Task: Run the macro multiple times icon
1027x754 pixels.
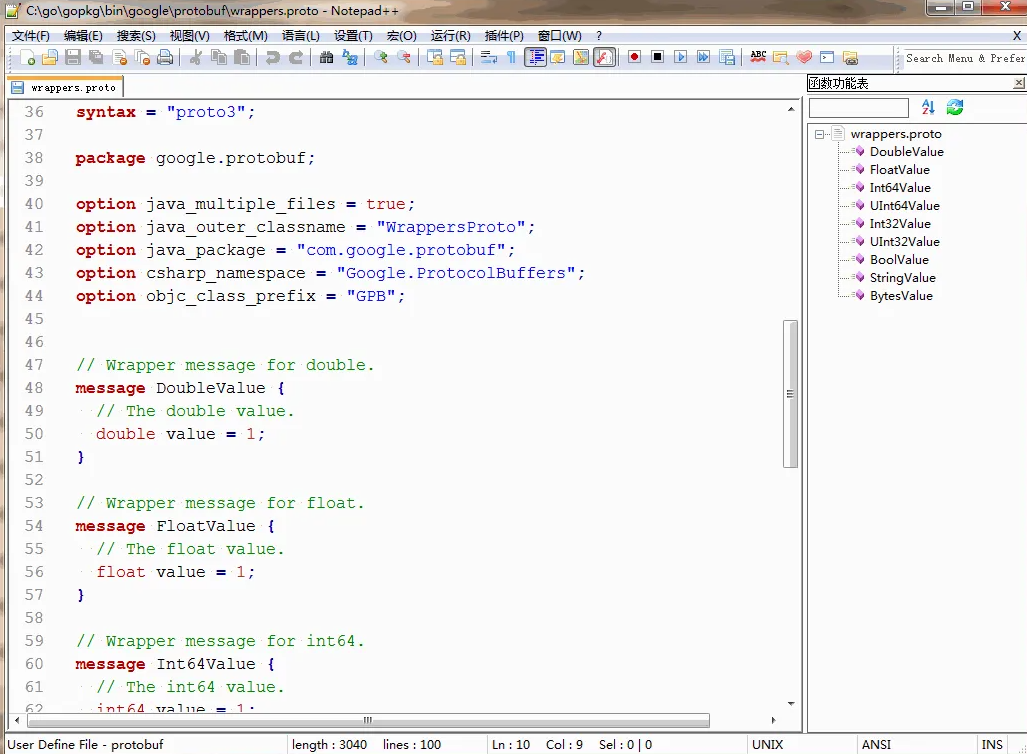Action: coord(703,57)
